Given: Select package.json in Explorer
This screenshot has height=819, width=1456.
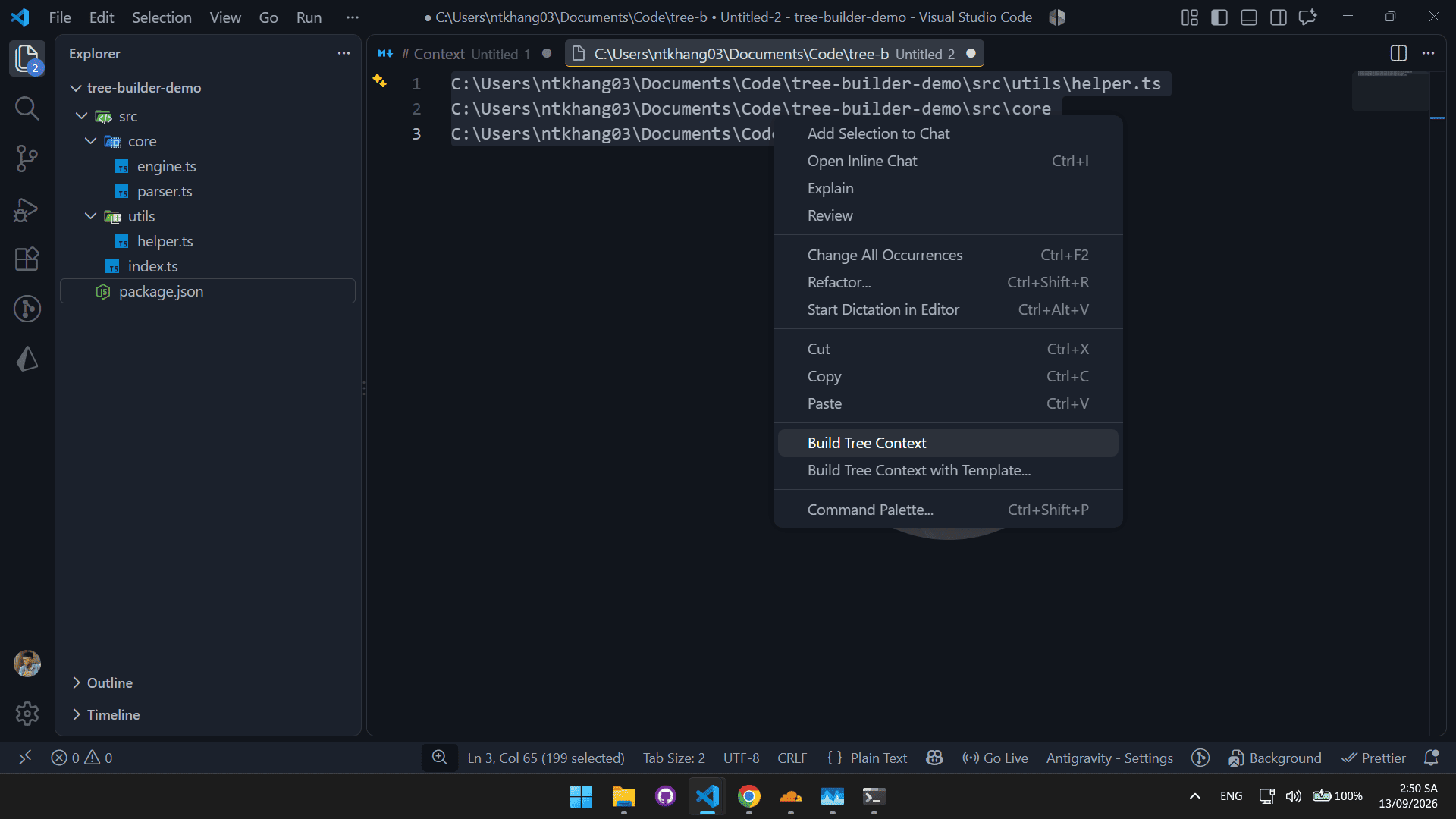Looking at the screenshot, I should 208,291.
